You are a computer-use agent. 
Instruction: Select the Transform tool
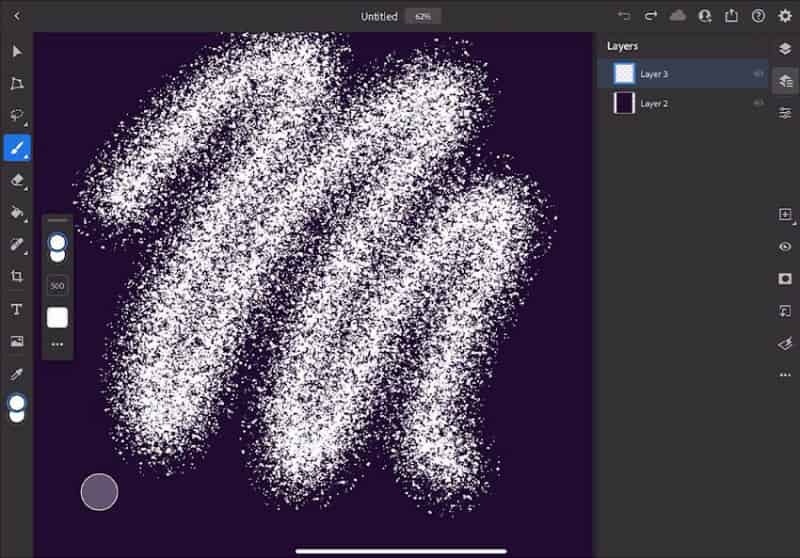(17, 83)
